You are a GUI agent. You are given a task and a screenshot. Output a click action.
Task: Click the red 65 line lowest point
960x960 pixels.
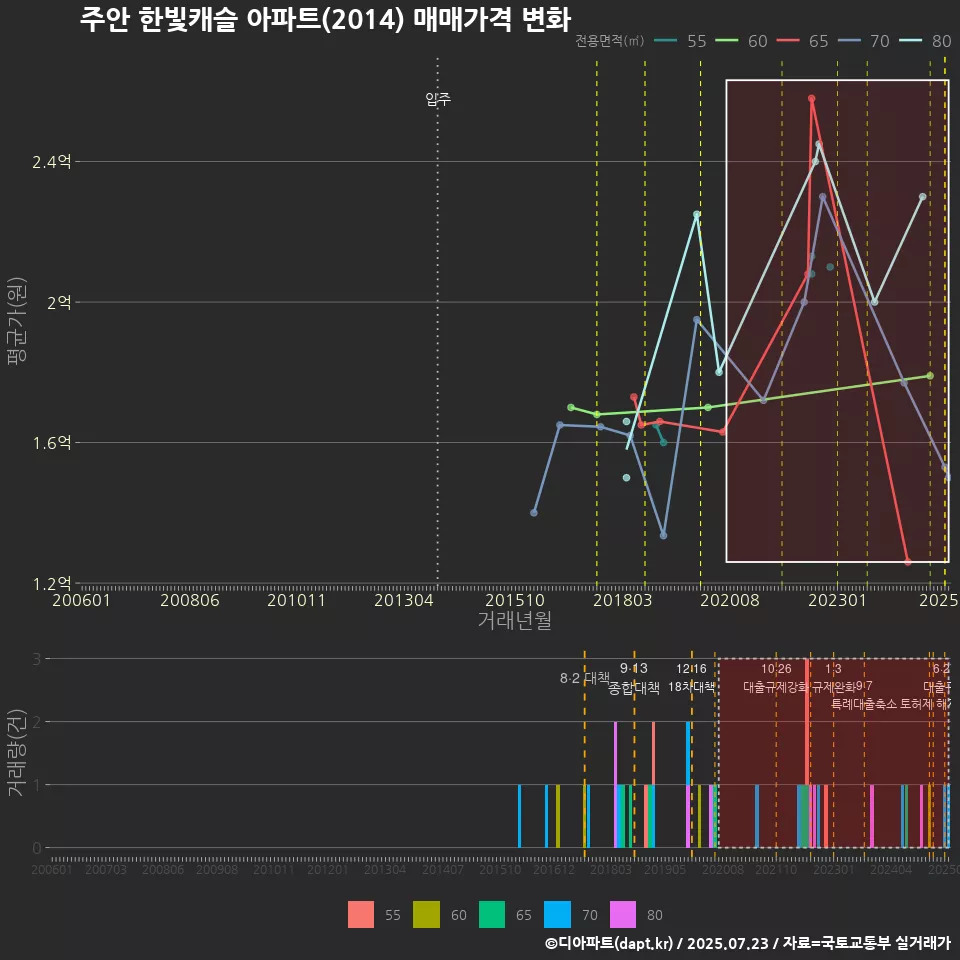[908, 562]
